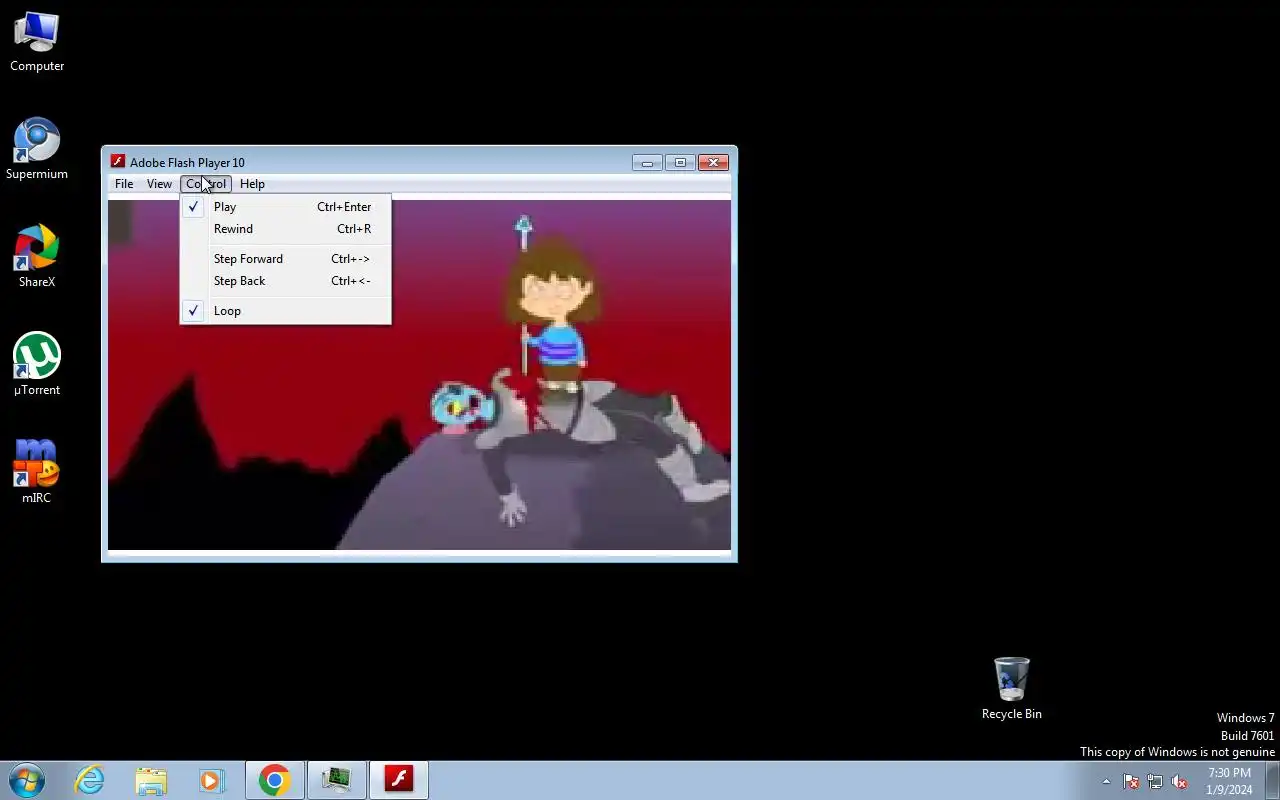Collapse the open Control menu
Screen dimensions: 1280x800
pos(206,184)
